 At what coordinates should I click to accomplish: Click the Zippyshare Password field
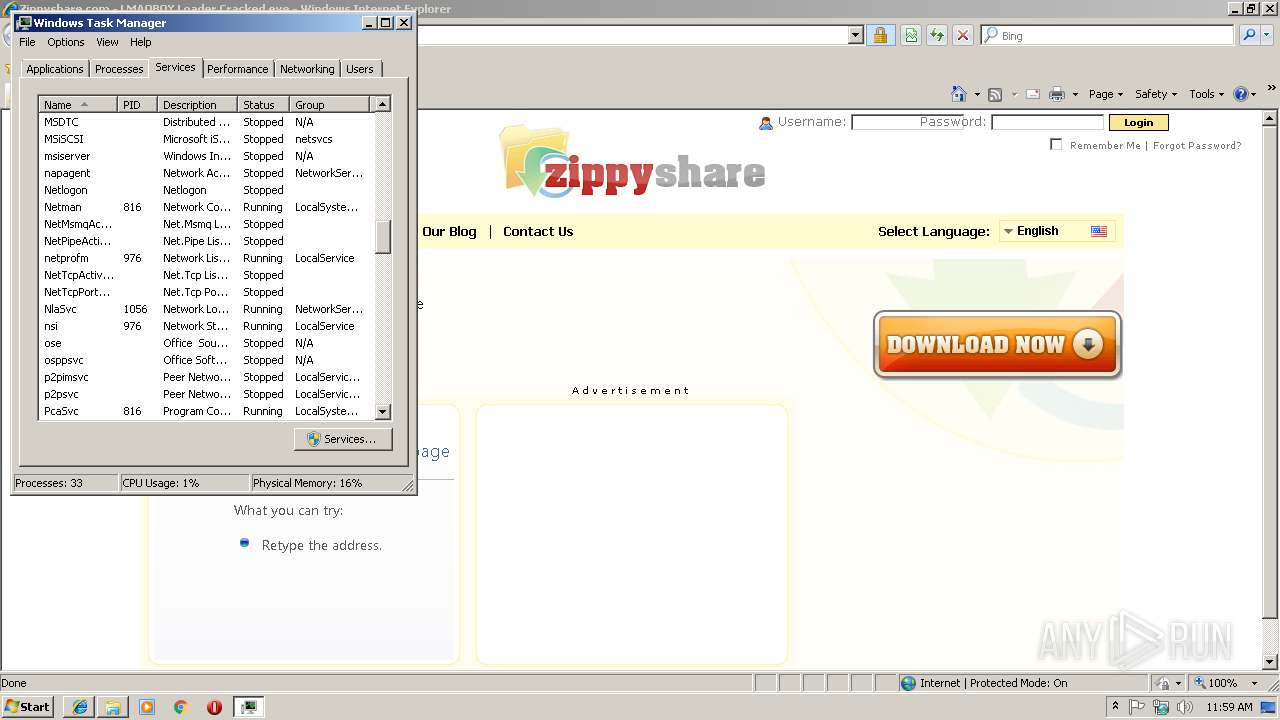(1047, 122)
